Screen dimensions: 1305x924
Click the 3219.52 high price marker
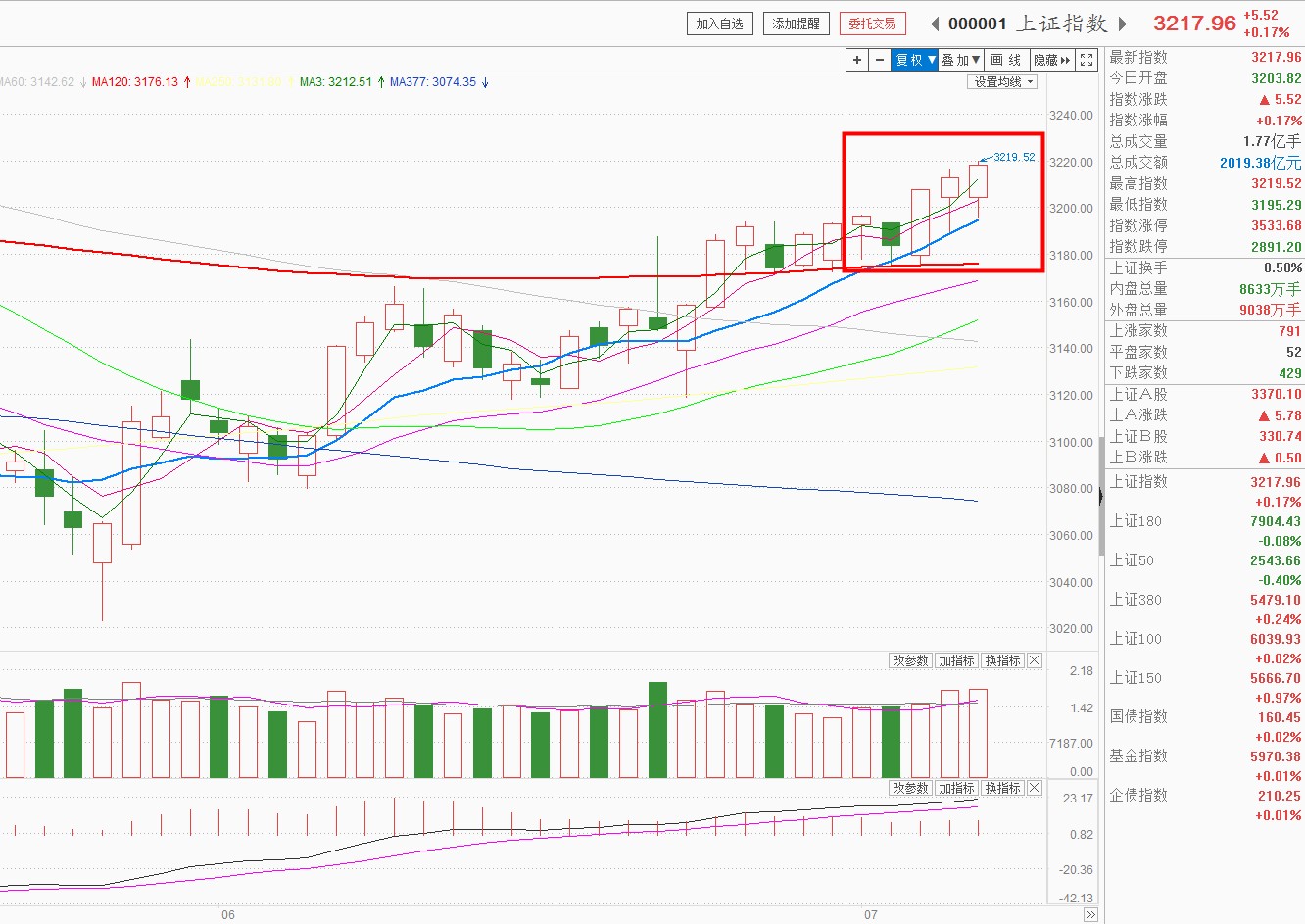1013,157
